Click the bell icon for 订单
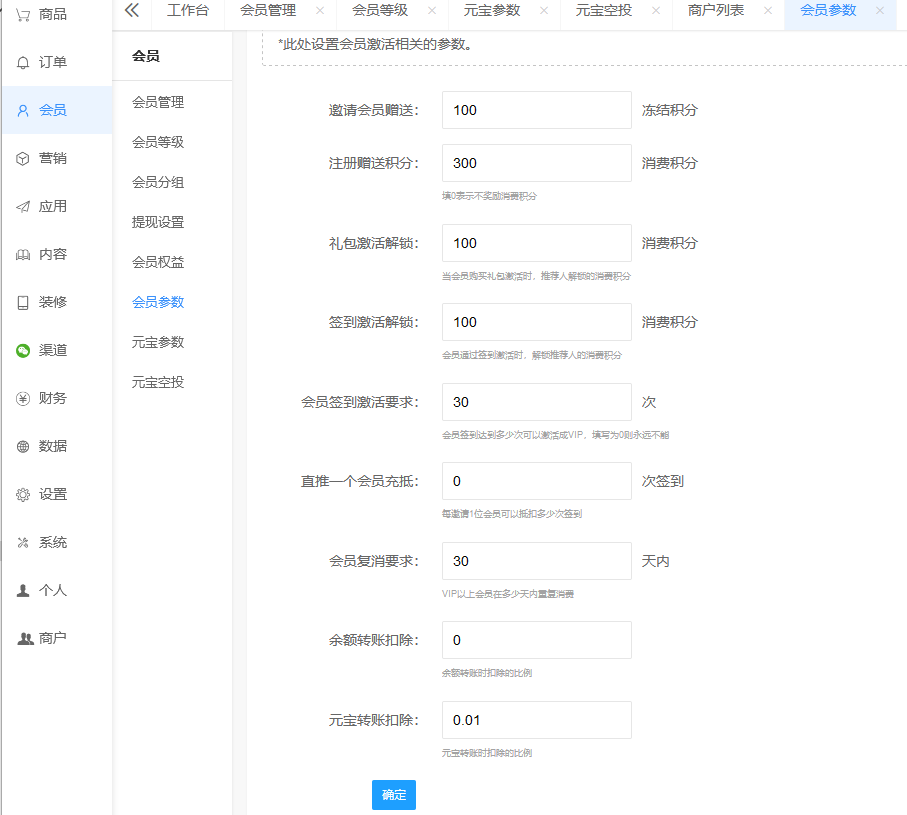 [23, 62]
